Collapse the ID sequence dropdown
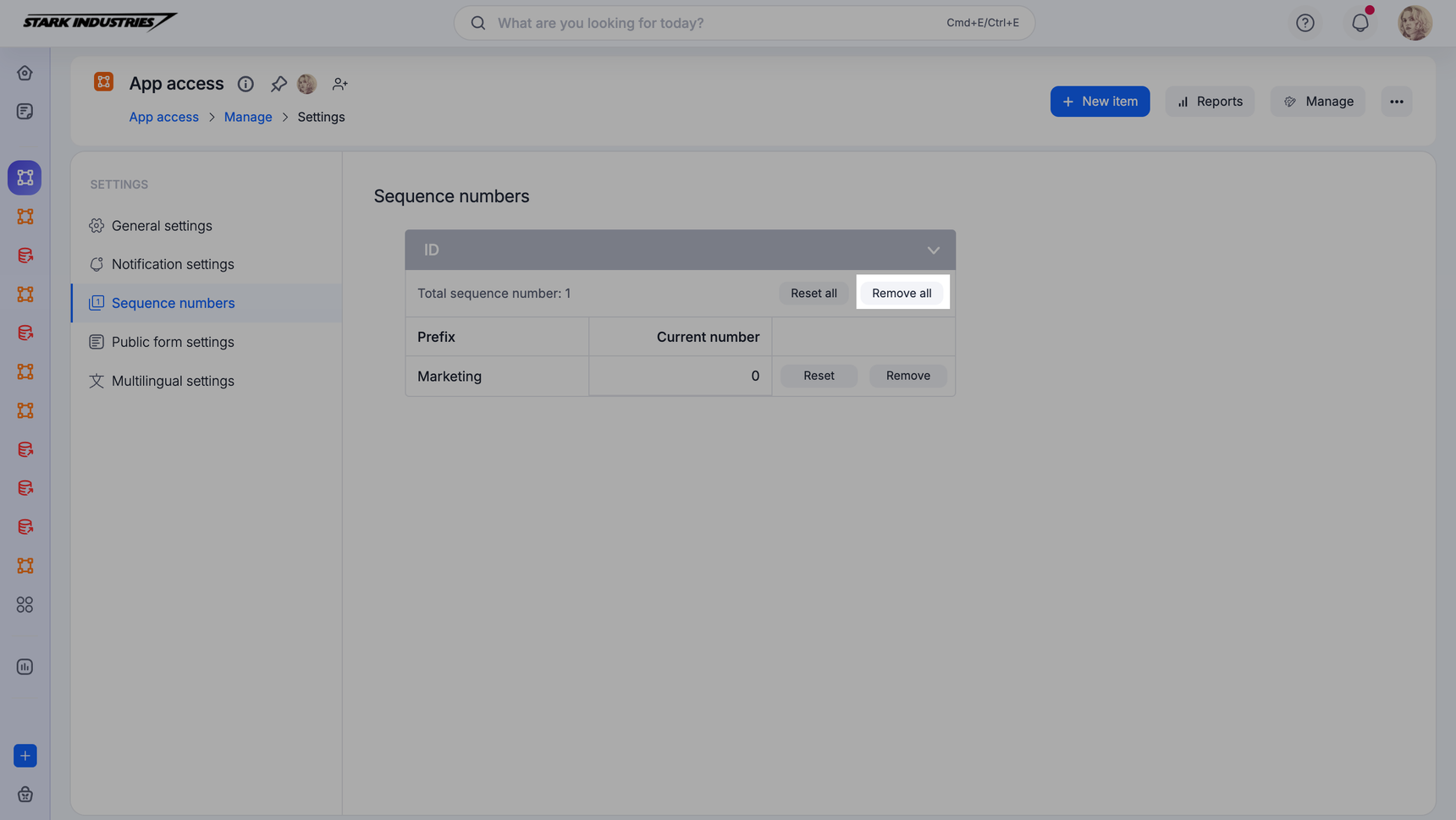The width and height of the screenshot is (1456, 820). (x=933, y=250)
